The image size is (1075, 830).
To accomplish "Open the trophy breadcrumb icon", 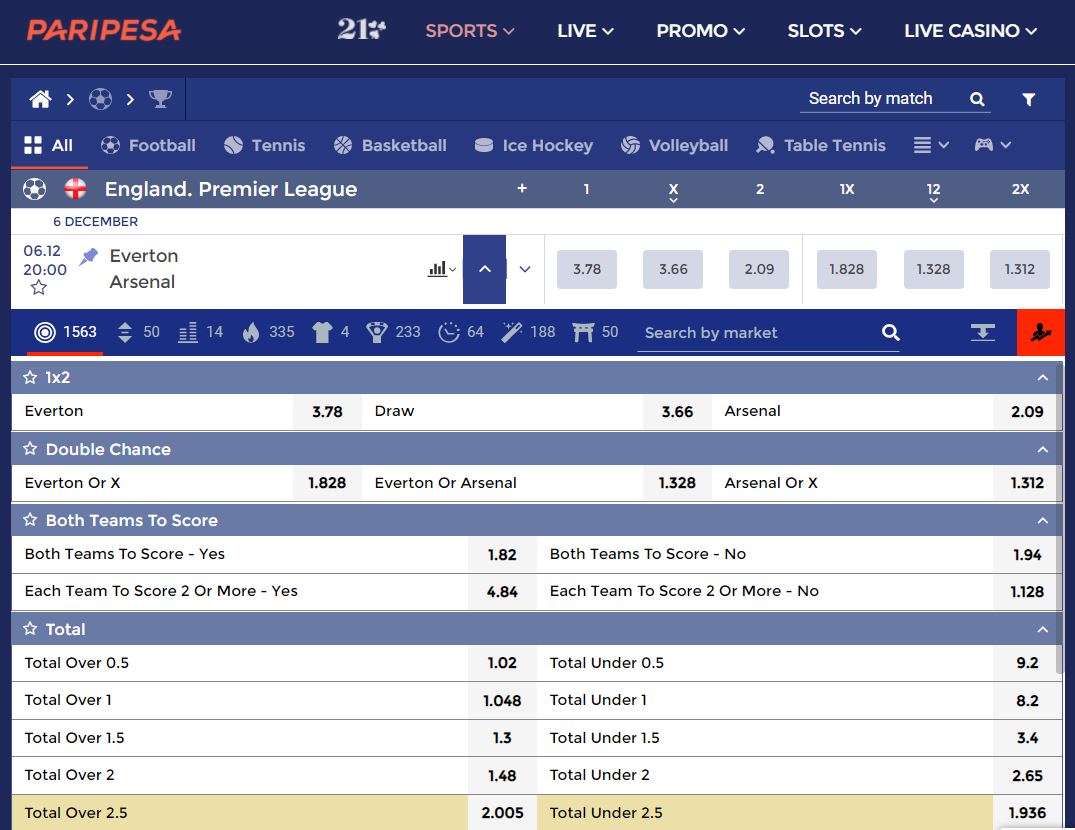I will click(x=160, y=99).
